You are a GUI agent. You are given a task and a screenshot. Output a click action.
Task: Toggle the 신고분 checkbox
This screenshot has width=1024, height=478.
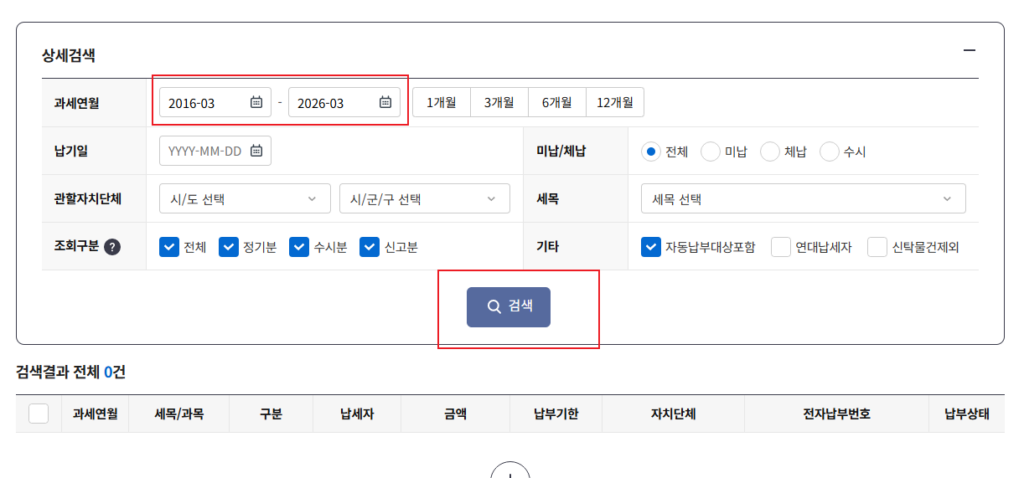370,247
